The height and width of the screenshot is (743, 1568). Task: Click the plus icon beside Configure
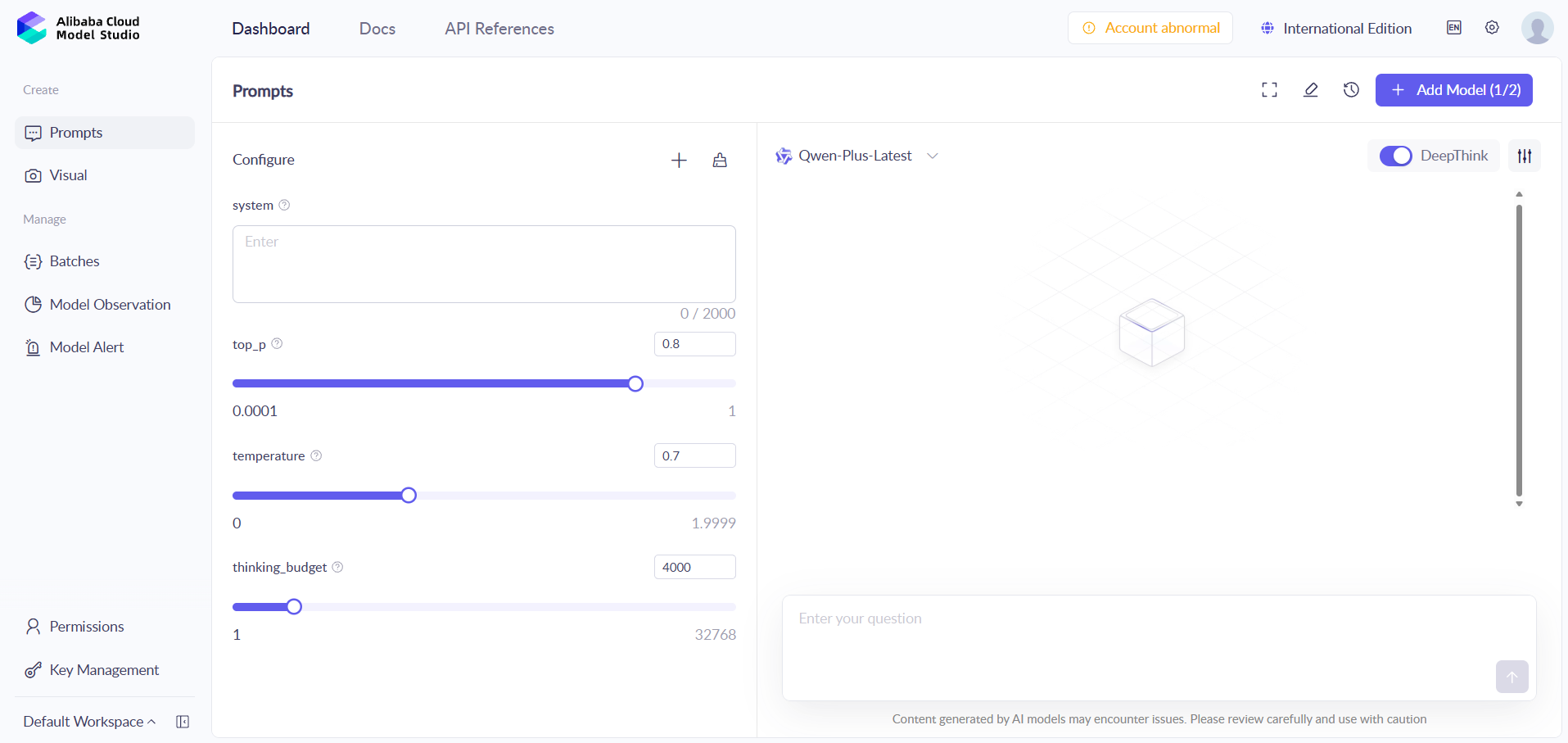(x=679, y=161)
